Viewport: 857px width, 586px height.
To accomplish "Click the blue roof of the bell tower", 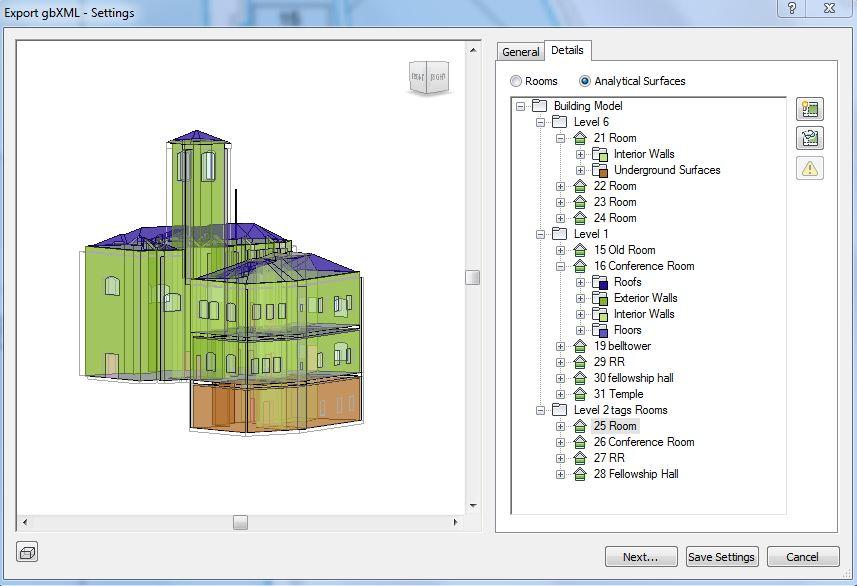I will (198, 136).
